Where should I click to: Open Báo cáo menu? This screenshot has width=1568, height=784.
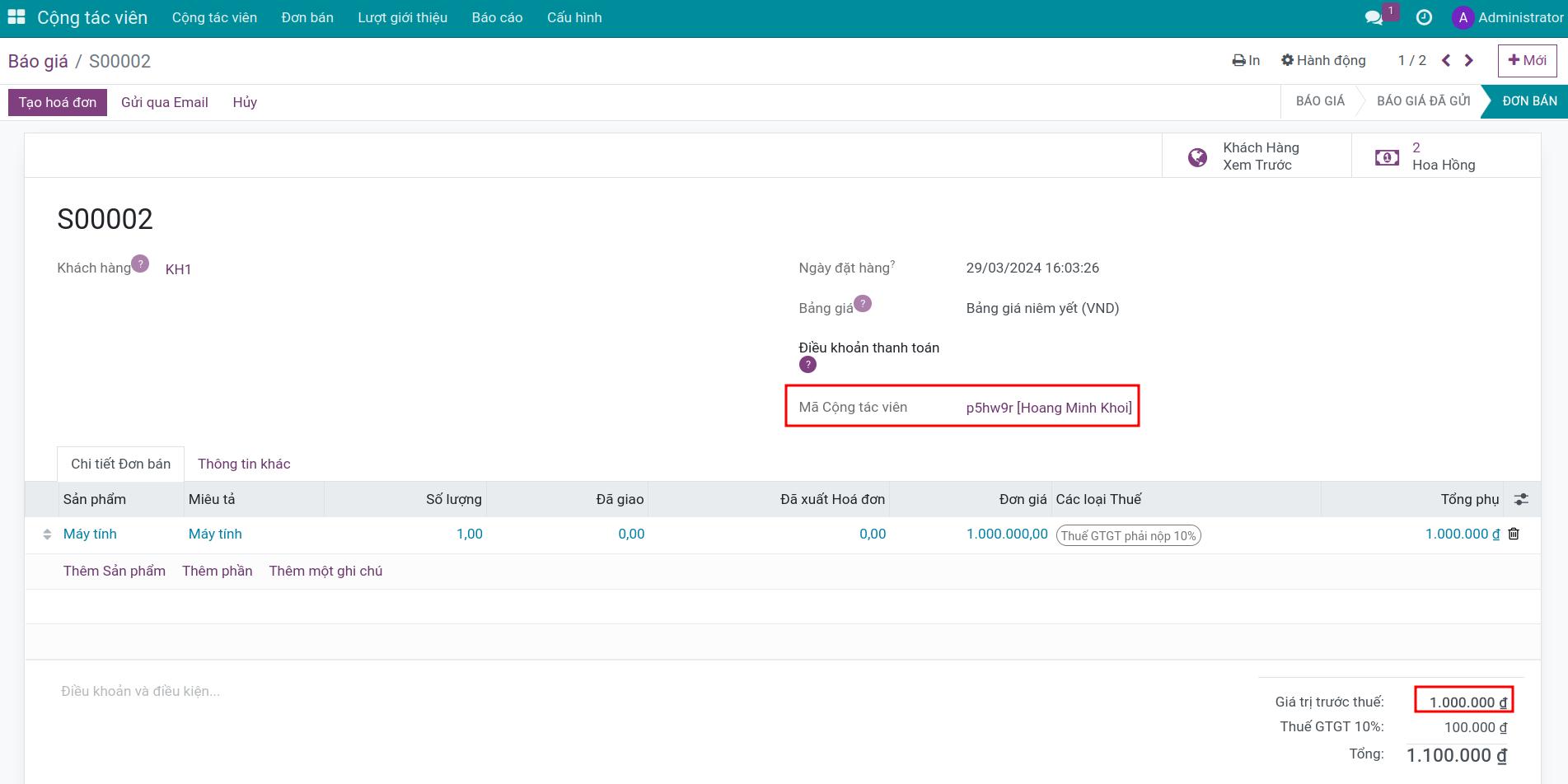497,17
